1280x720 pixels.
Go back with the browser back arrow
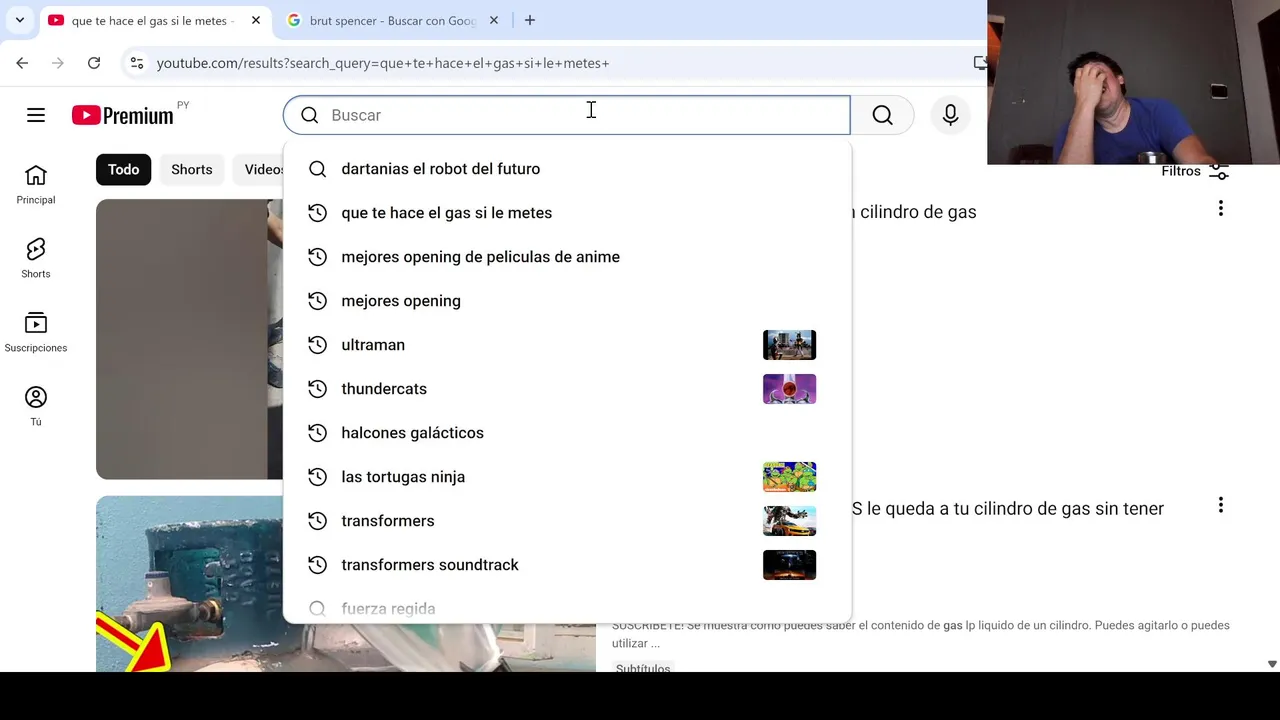22,63
